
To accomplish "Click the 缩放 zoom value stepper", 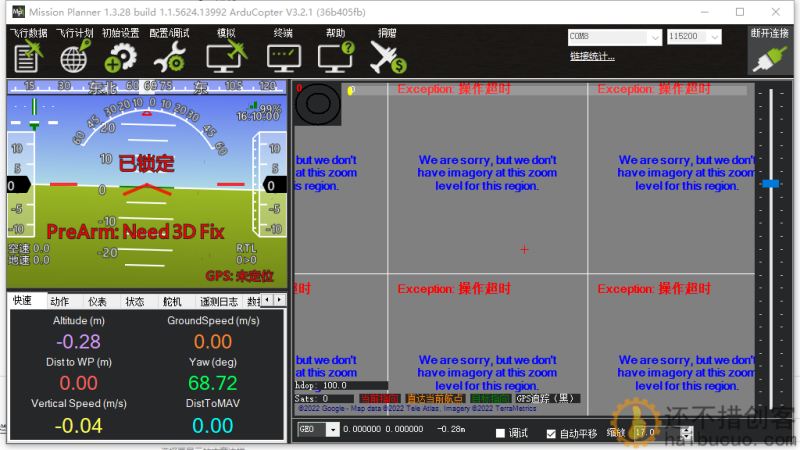I will point(687,433).
